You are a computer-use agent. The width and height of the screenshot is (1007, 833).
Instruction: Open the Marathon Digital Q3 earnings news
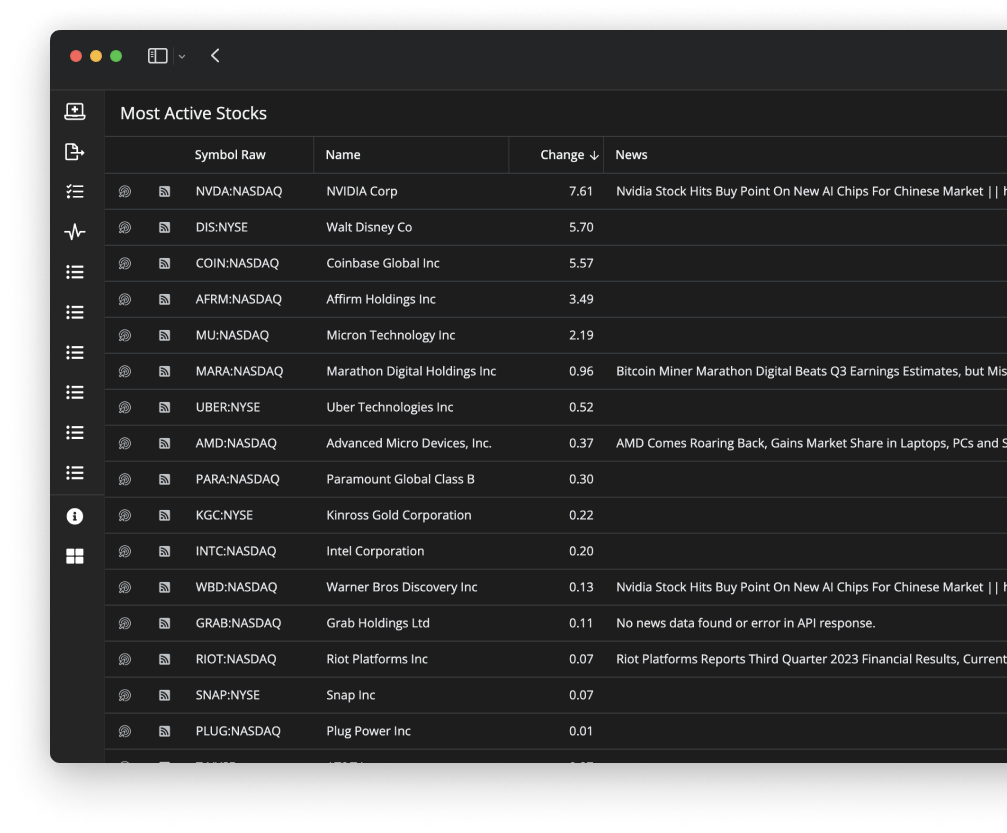(811, 371)
